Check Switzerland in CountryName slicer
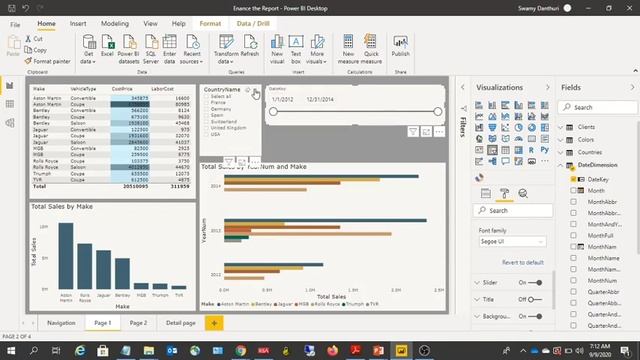Image resolution: width=640 pixels, height=360 pixels. tap(207, 122)
